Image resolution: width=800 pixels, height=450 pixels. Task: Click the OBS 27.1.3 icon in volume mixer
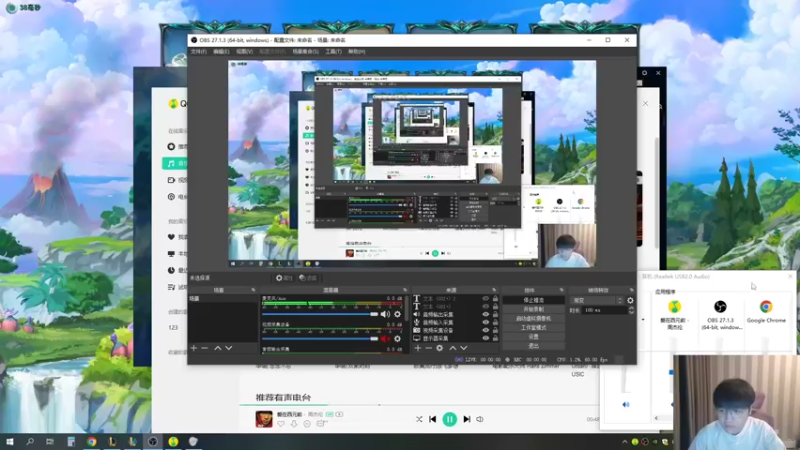pos(720,307)
